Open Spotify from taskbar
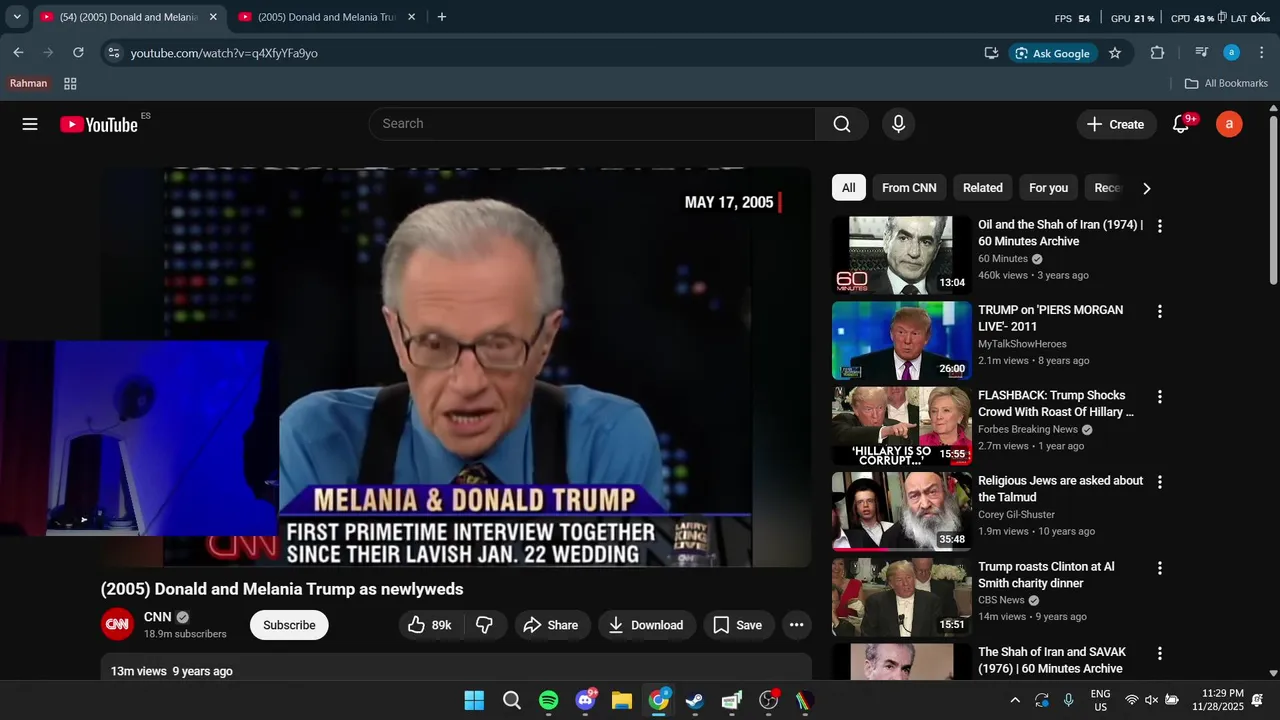1280x720 pixels. [549, 700]
